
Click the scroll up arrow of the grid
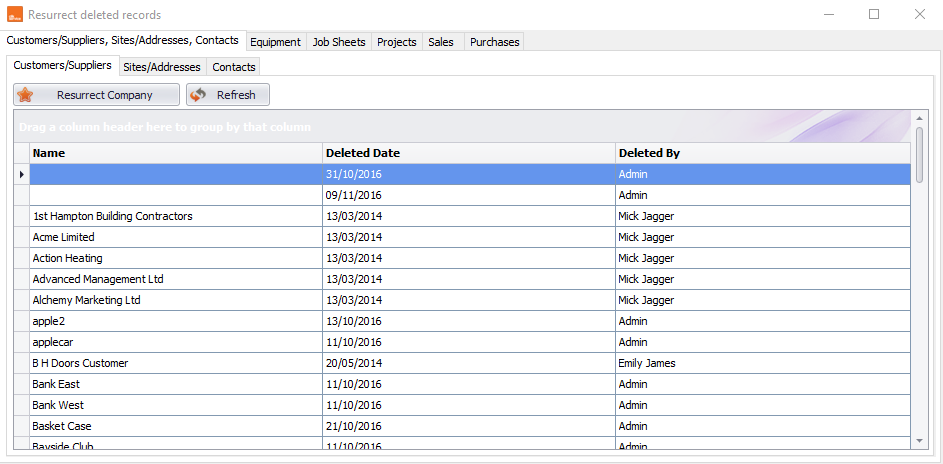(x=919, y=118)
